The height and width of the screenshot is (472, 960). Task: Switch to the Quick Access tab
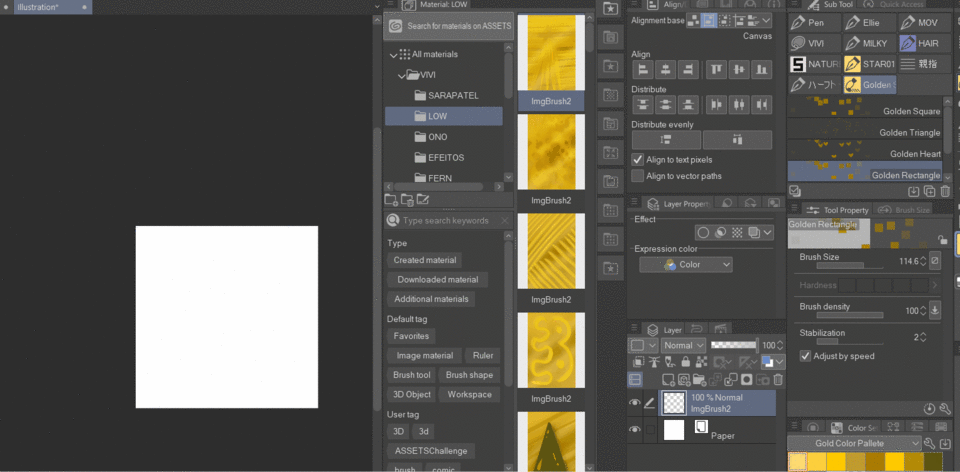895,4
